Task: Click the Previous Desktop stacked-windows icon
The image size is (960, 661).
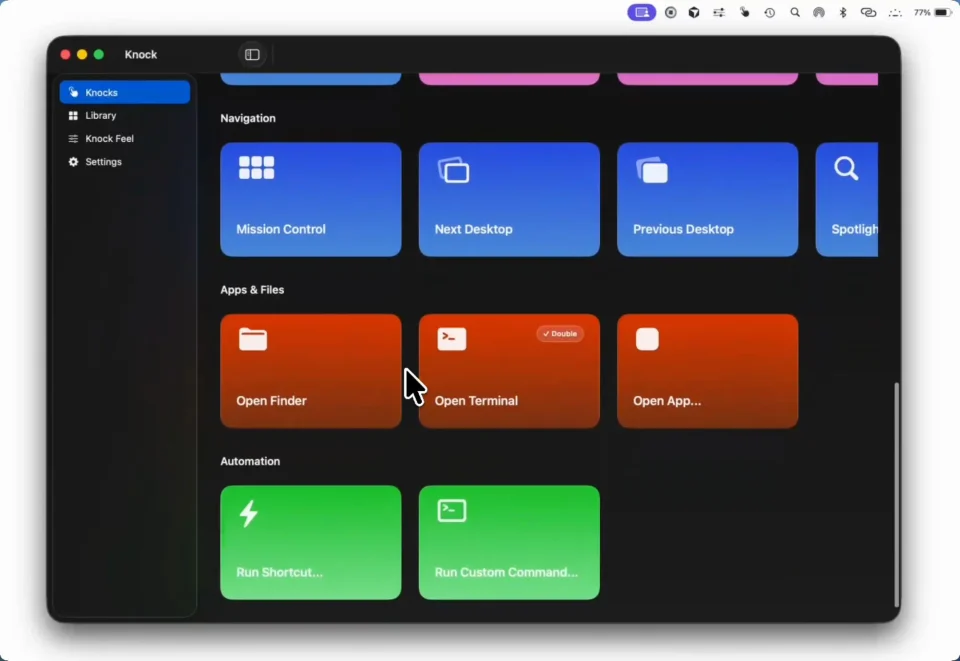Action: [x=652, y=170]
